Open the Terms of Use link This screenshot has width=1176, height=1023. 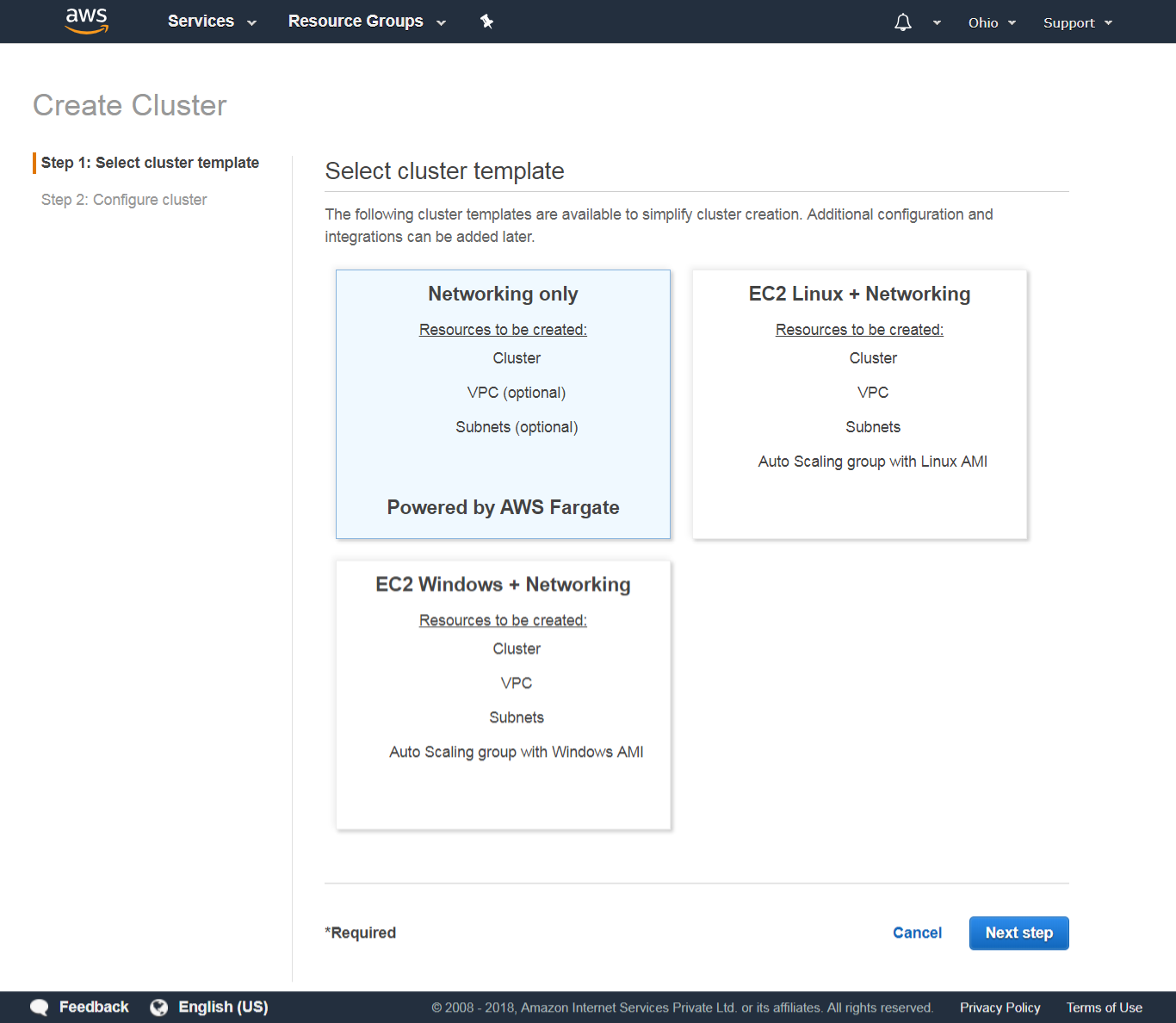[x=1104, y=1008]
